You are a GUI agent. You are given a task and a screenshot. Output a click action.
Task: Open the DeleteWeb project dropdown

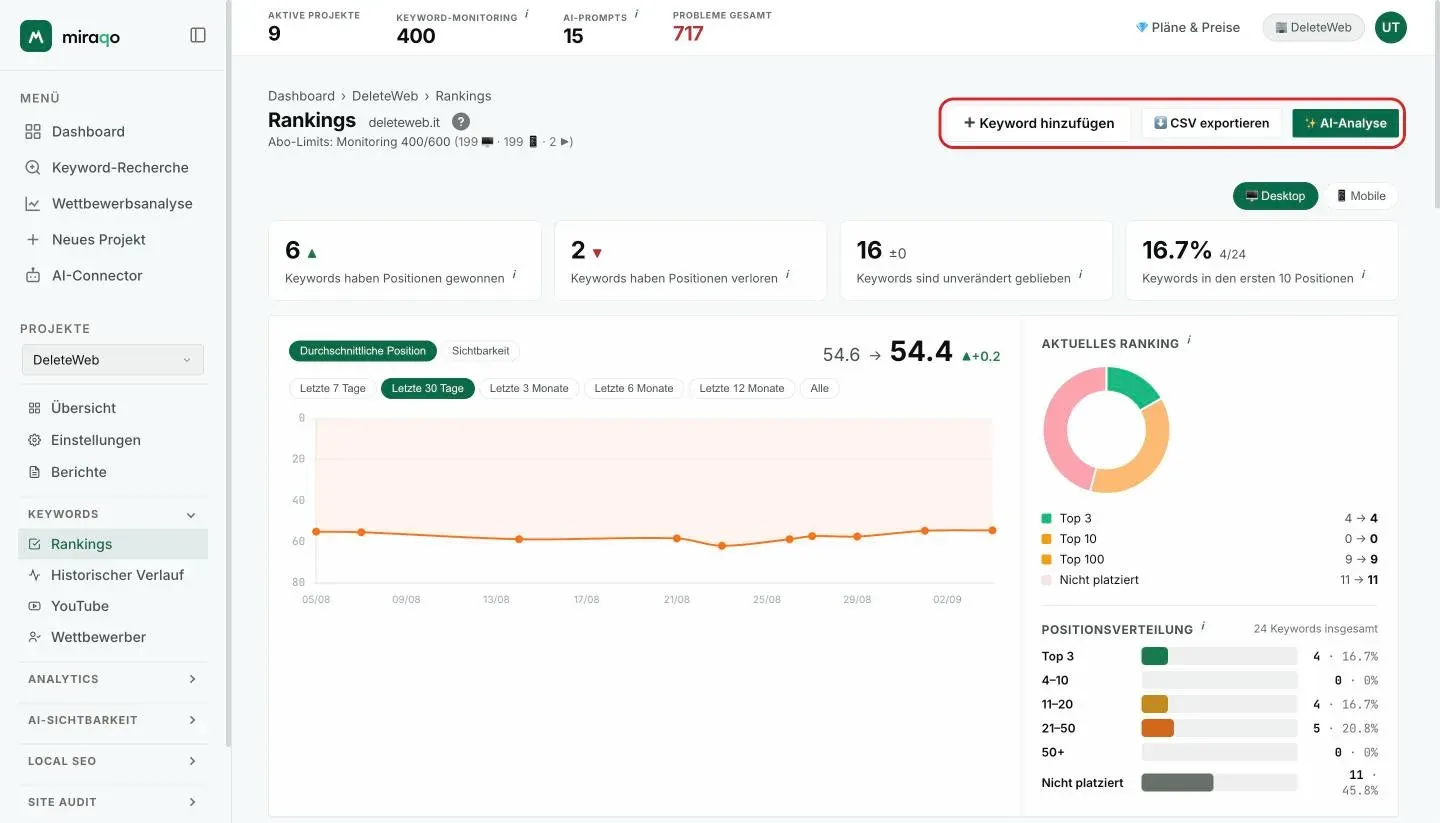tap(113, 360)
